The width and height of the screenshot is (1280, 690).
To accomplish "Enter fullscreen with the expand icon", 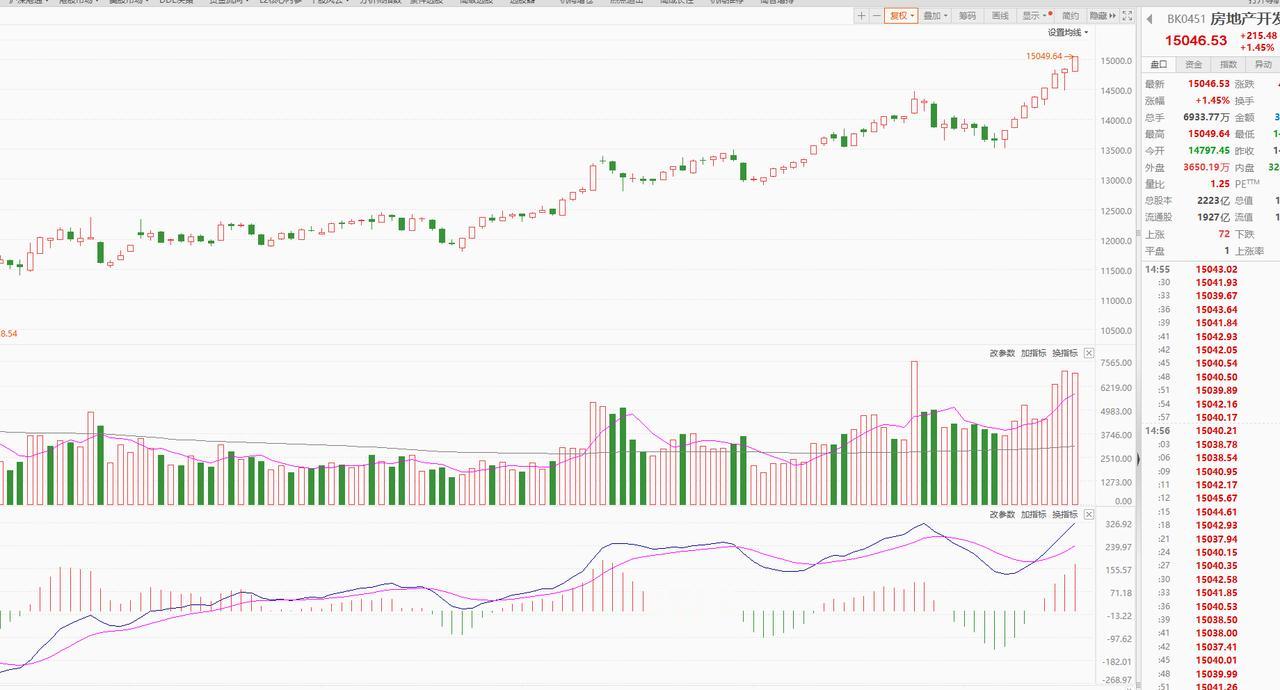I will 1127,16.
